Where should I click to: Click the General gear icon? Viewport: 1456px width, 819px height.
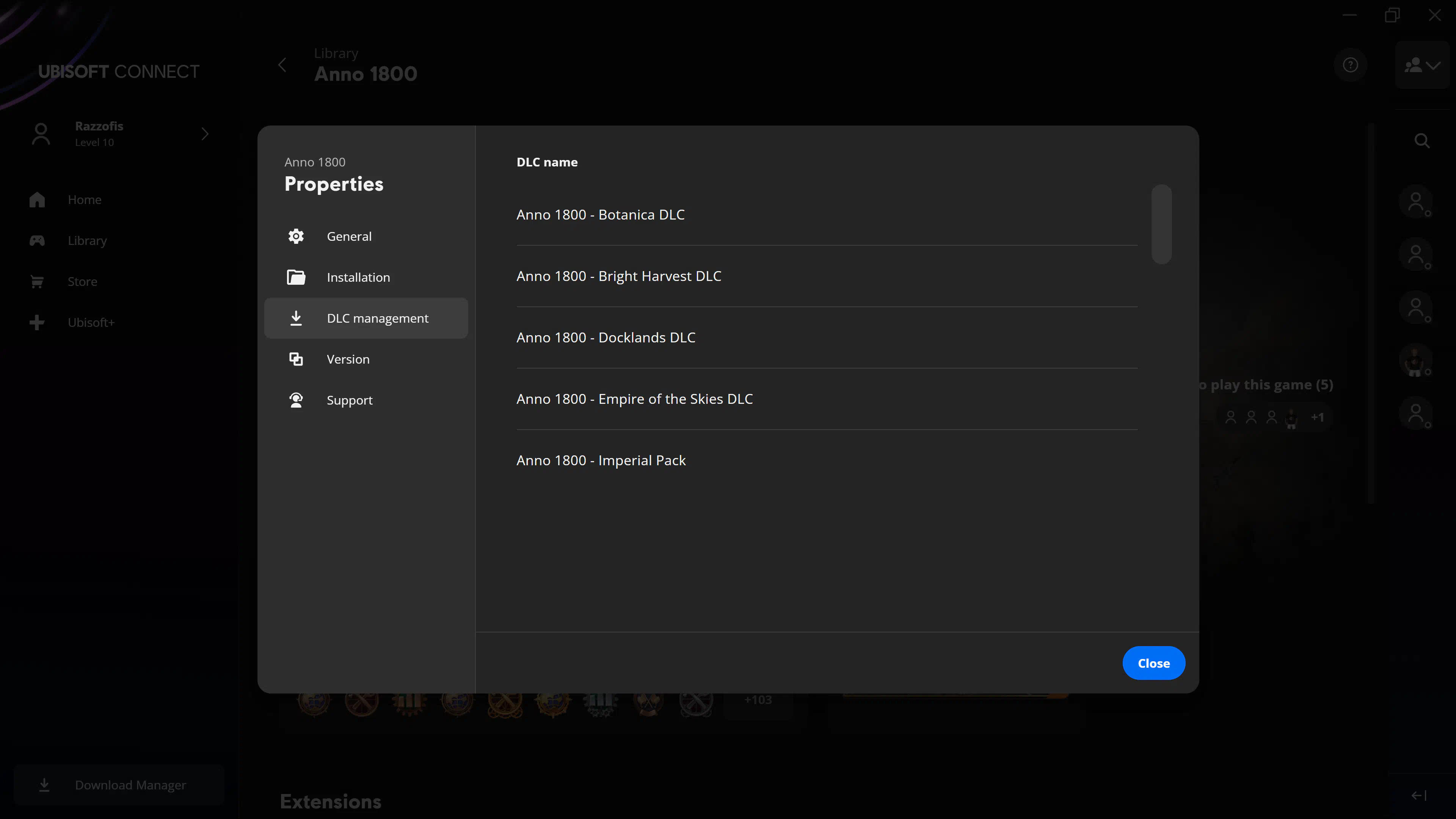click(x=296, y=236)
